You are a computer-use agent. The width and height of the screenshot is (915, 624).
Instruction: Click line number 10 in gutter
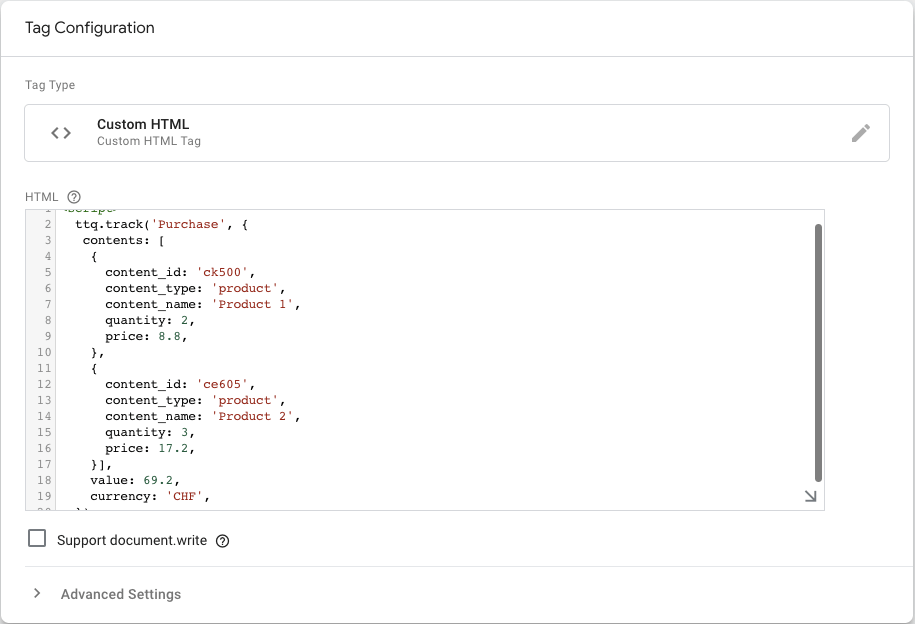coord(44,352)
